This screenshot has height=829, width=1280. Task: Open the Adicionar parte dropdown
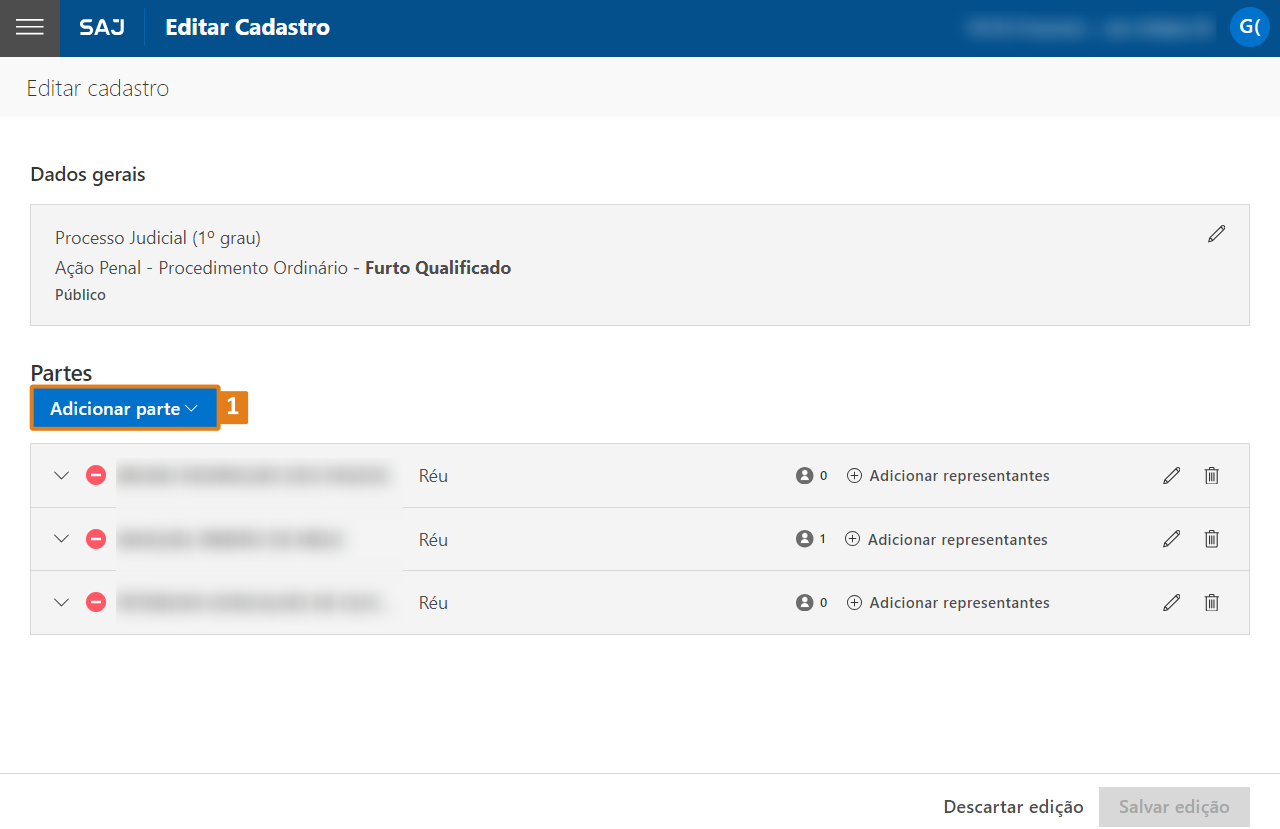124,409
